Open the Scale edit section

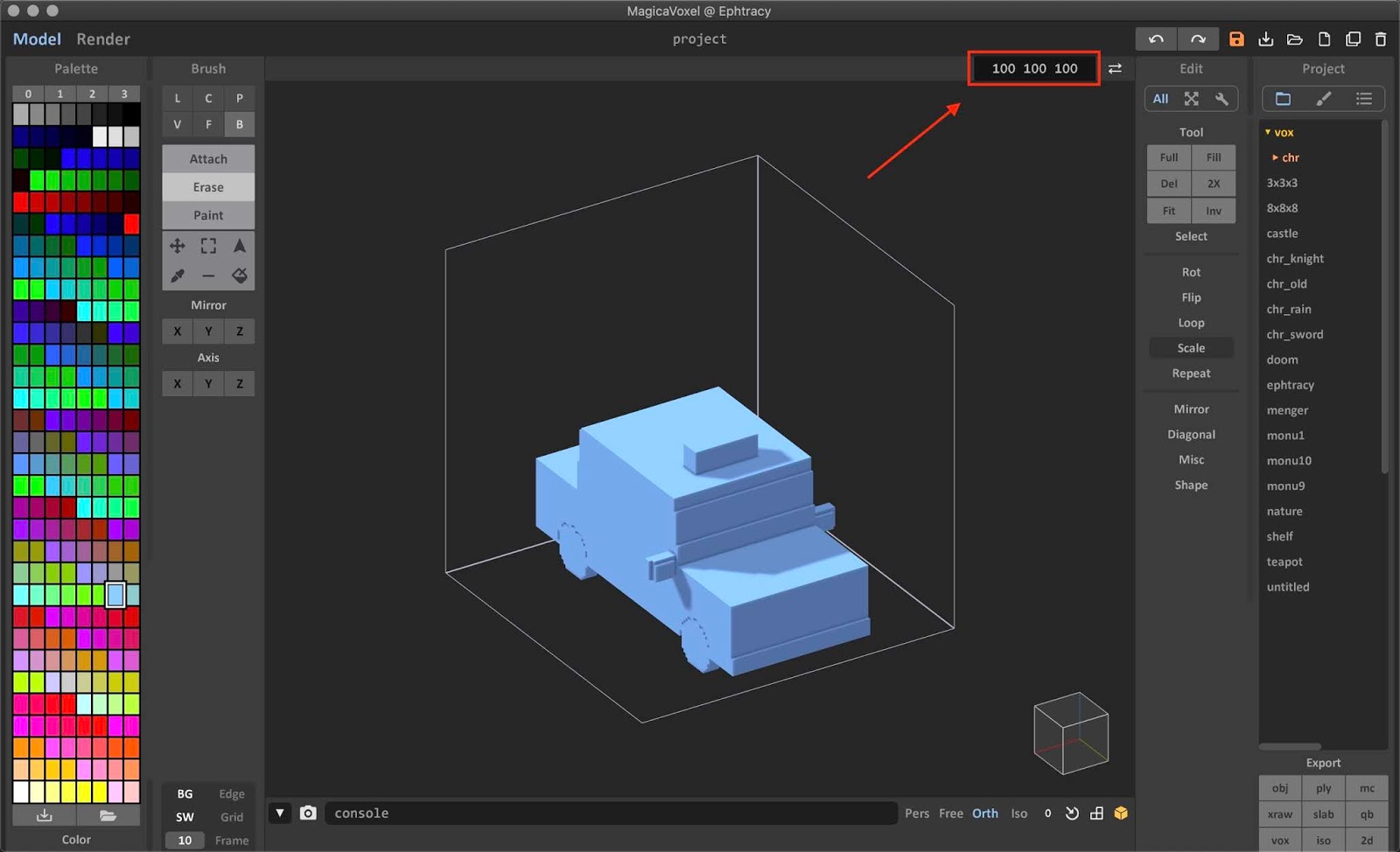pos(1191,348)
